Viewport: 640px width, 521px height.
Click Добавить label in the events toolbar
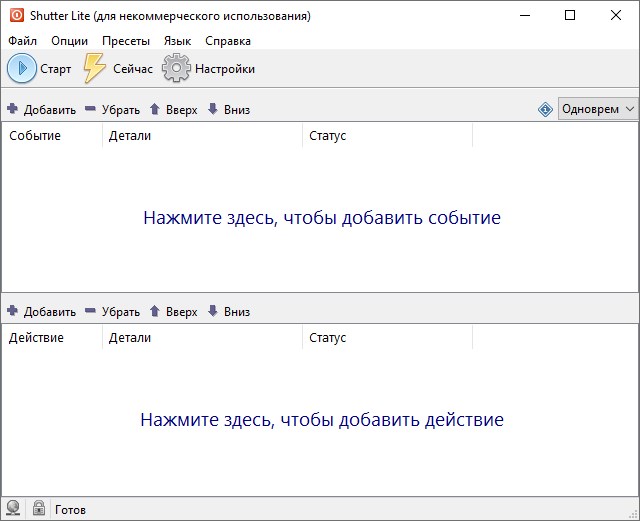click(x=50, y=109)
